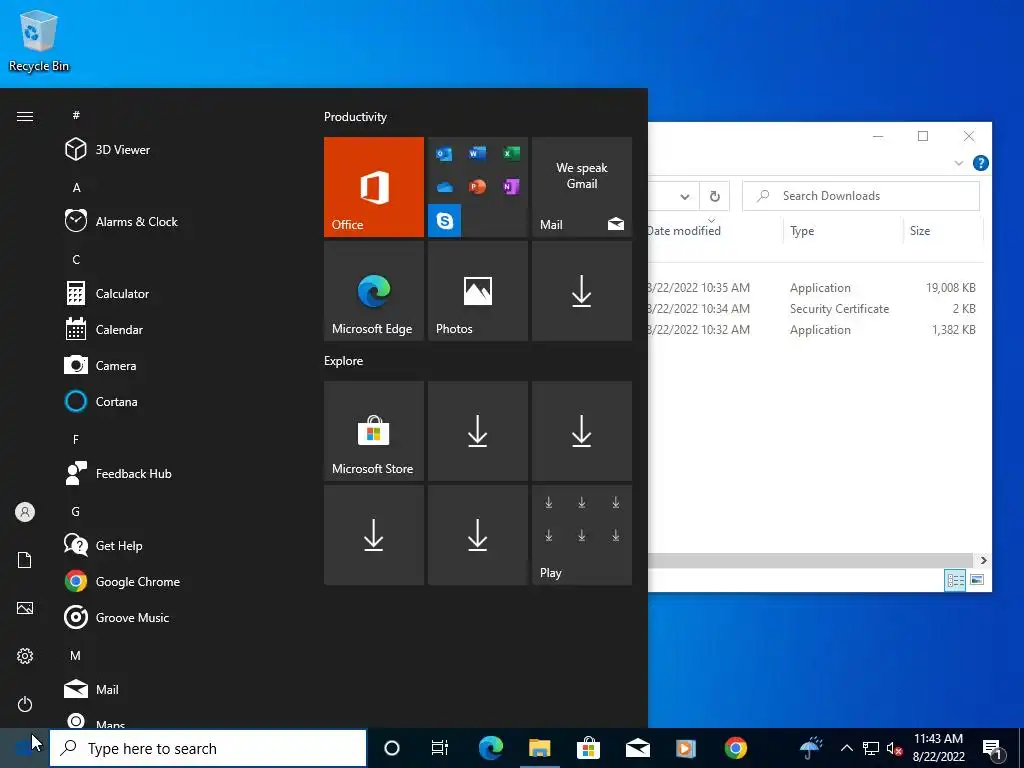Screen dimensions: 1024x768
Task: Open weather widget in tray
Action: [810, 748]
